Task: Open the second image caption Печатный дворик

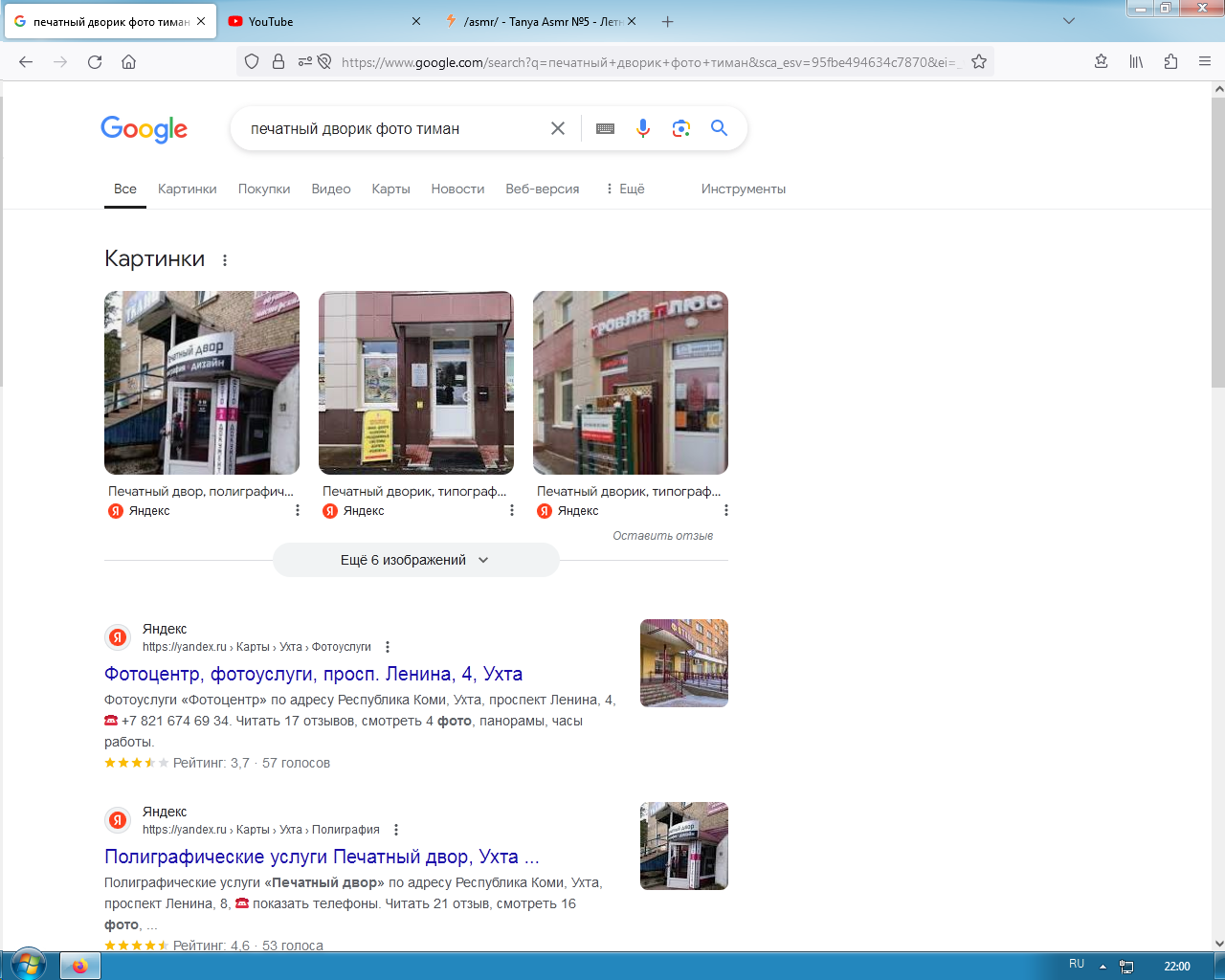Action: point(414,491)
